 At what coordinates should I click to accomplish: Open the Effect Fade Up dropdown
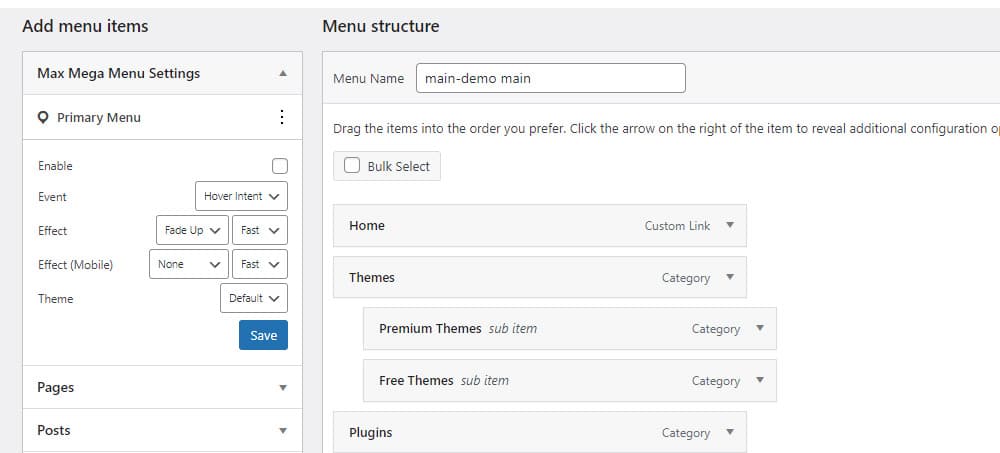point(192,230)
